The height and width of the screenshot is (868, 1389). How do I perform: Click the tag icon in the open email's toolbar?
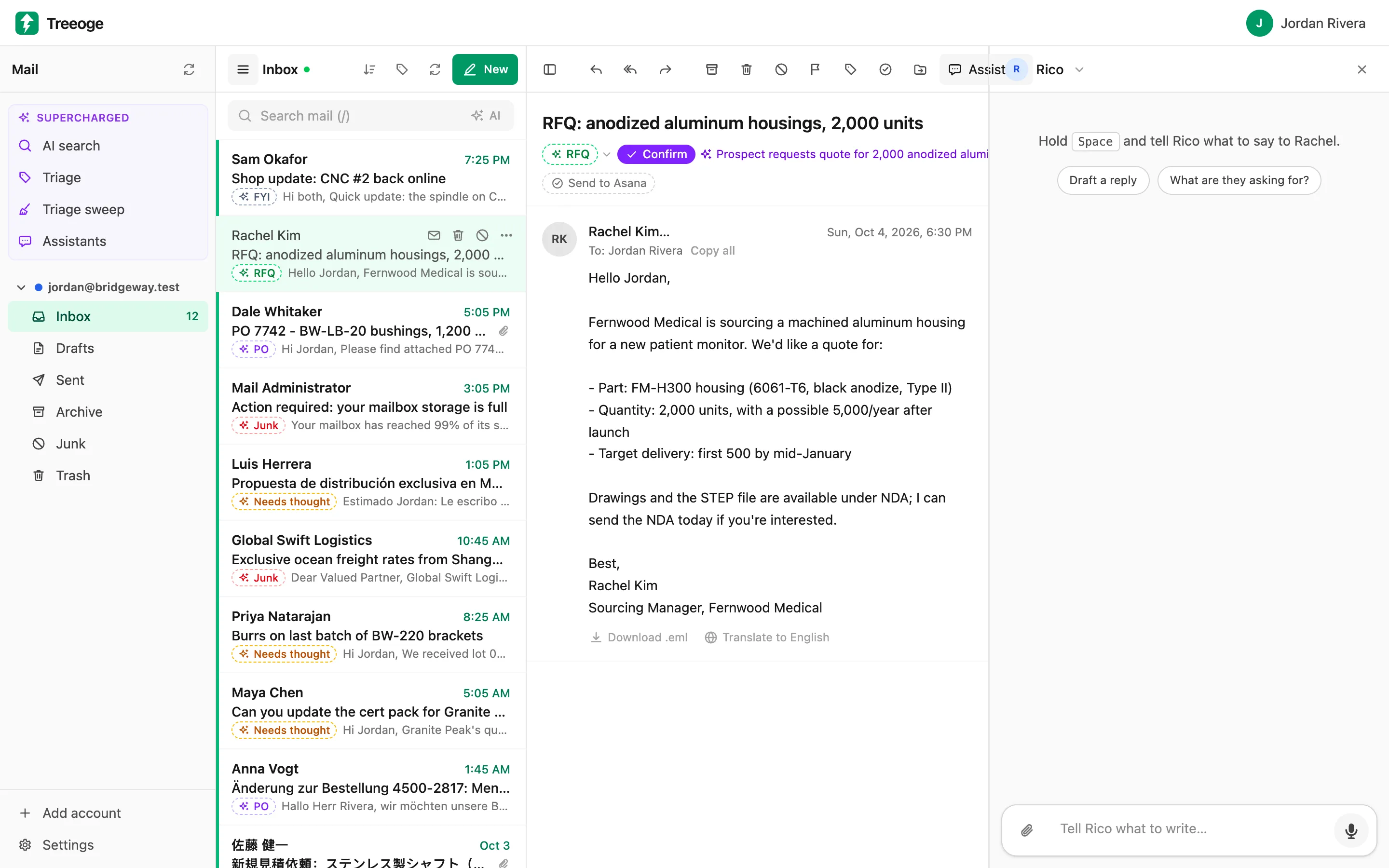(851, 69)
